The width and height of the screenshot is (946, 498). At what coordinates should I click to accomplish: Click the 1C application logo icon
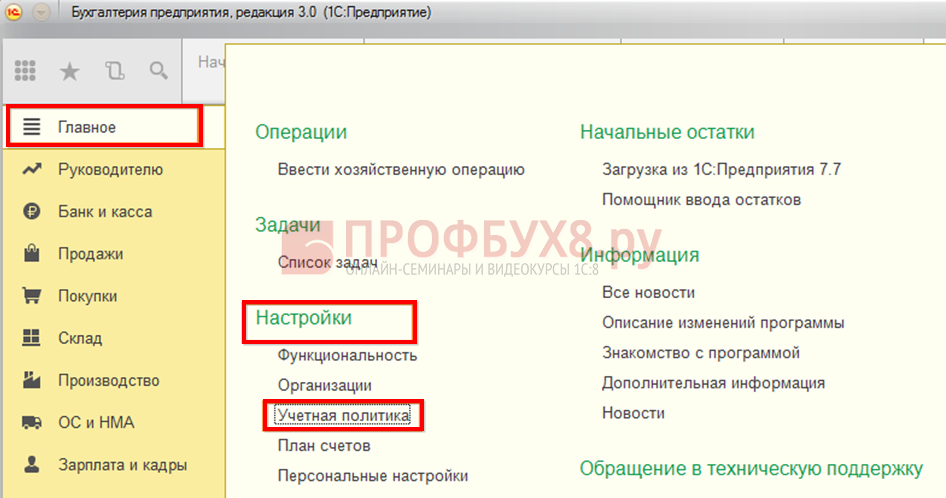(15, 13)
